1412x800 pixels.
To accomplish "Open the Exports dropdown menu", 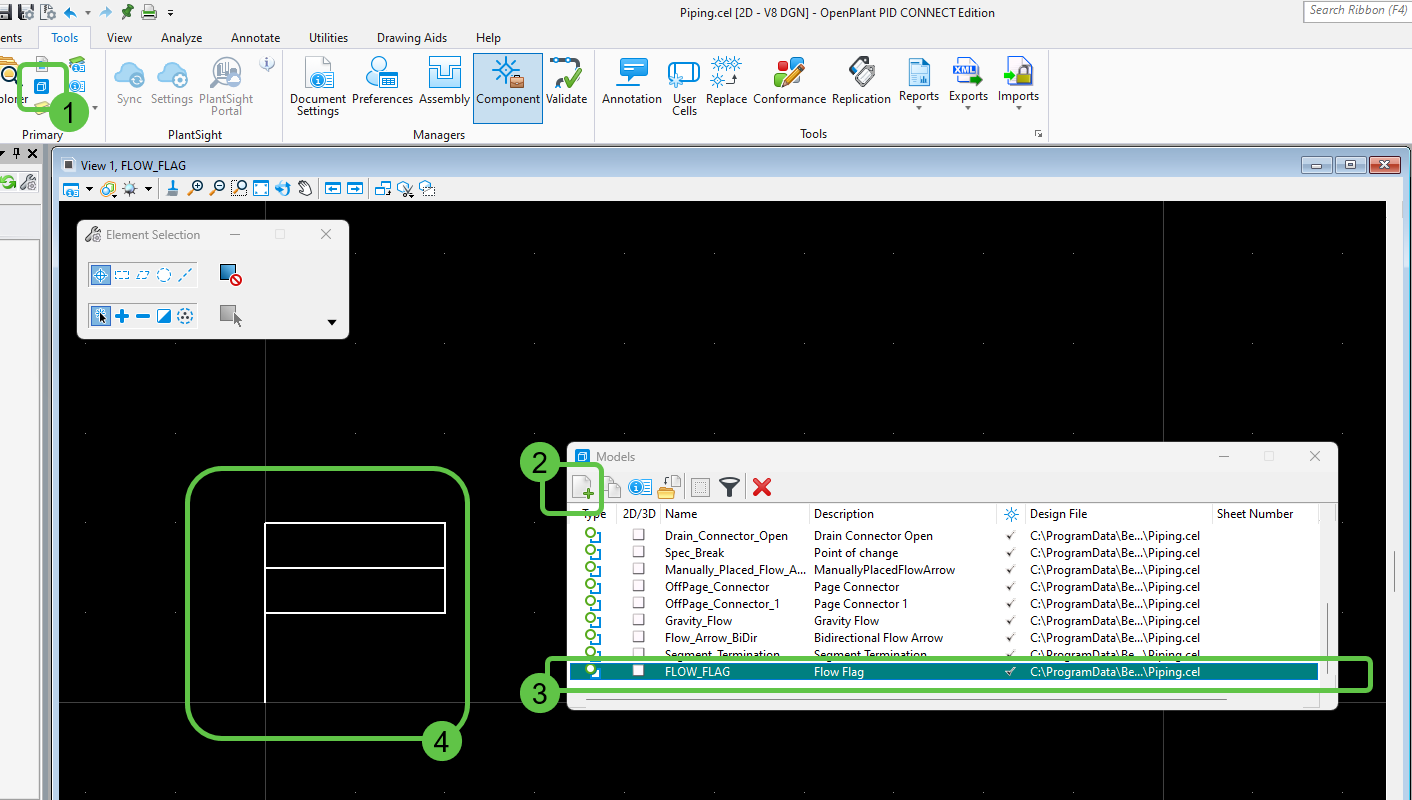I will pos(968,84).
